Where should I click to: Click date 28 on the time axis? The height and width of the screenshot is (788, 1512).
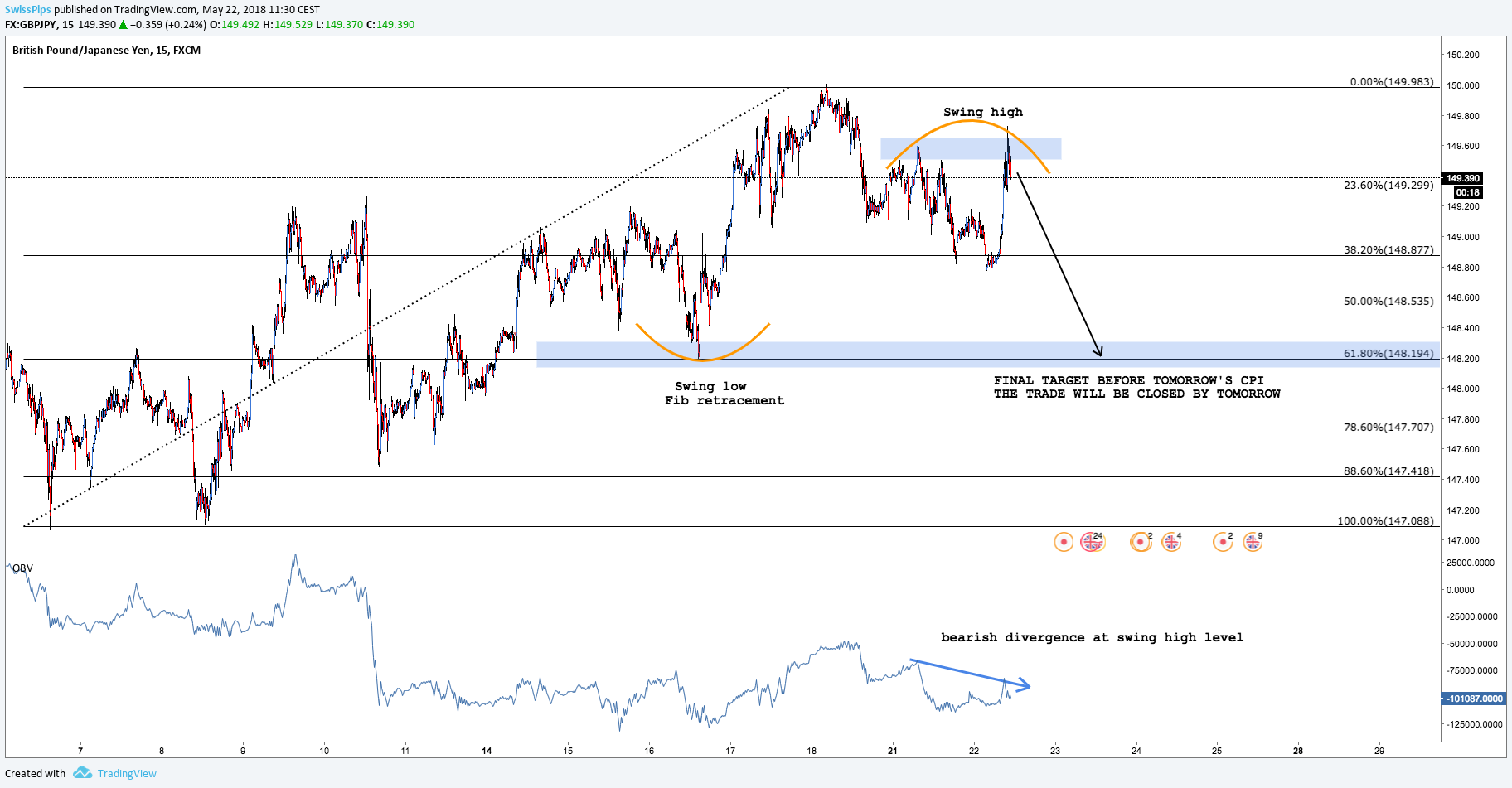tap(1298, 751)
